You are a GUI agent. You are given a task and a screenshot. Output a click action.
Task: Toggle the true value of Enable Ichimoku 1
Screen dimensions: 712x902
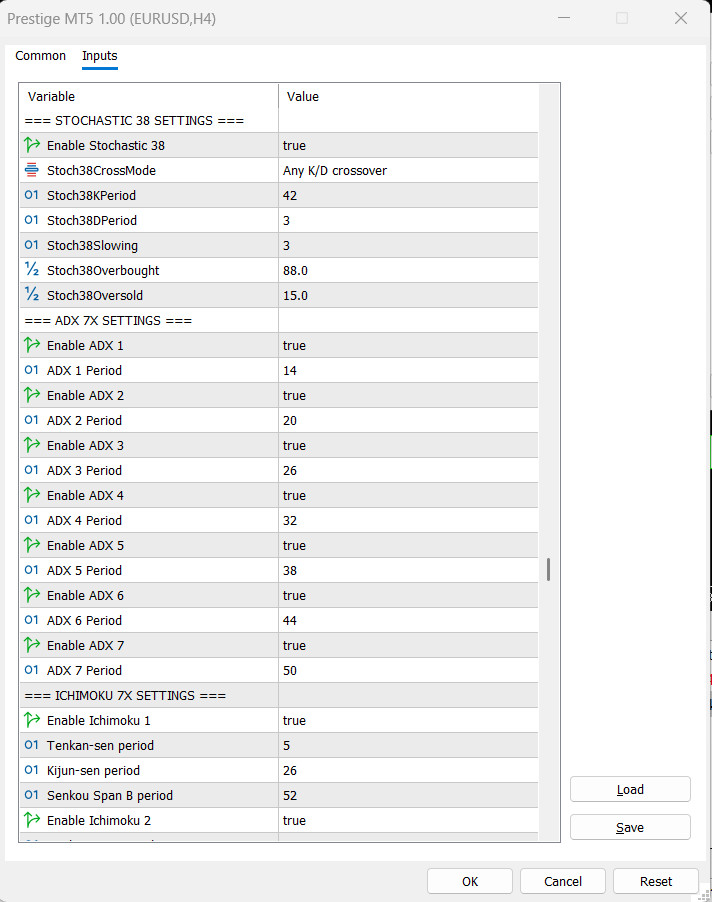click(408, 720)
